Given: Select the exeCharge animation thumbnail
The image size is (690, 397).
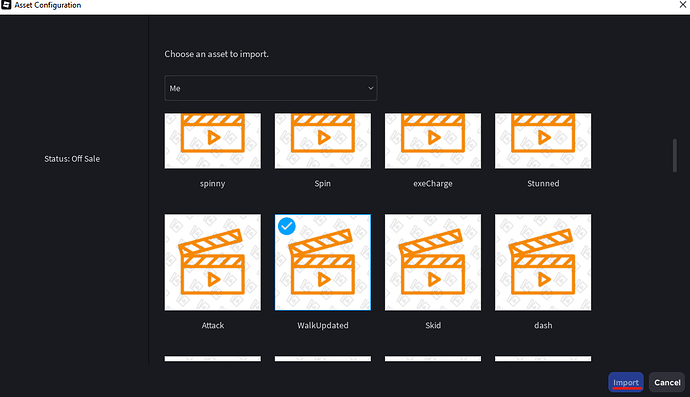Looking at the screenshot, I should [x=433, y=141].
